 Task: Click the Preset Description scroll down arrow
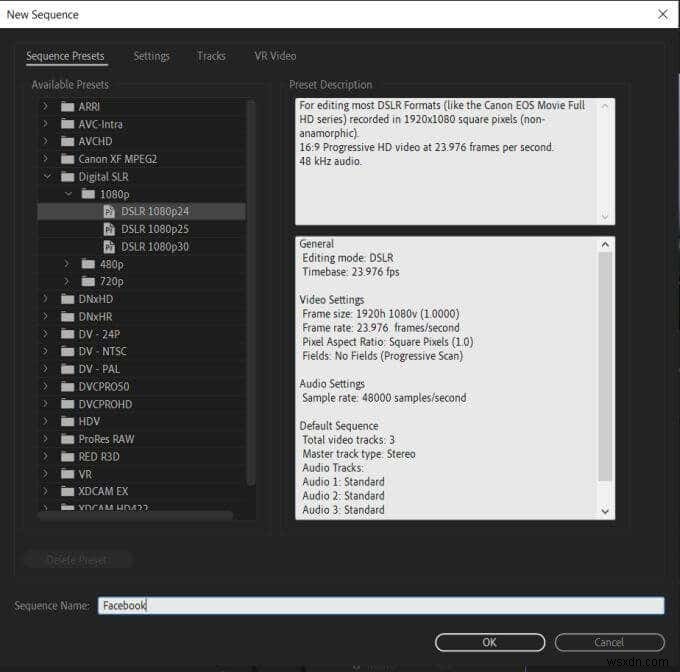[605, 216]
